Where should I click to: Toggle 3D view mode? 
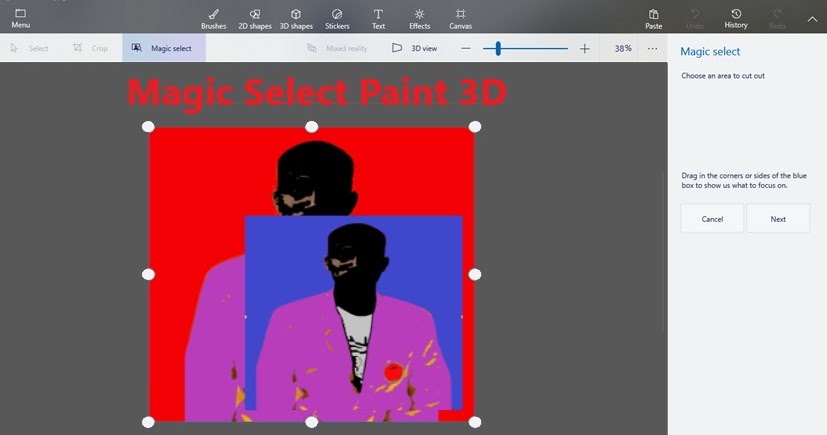pos(415,48)
